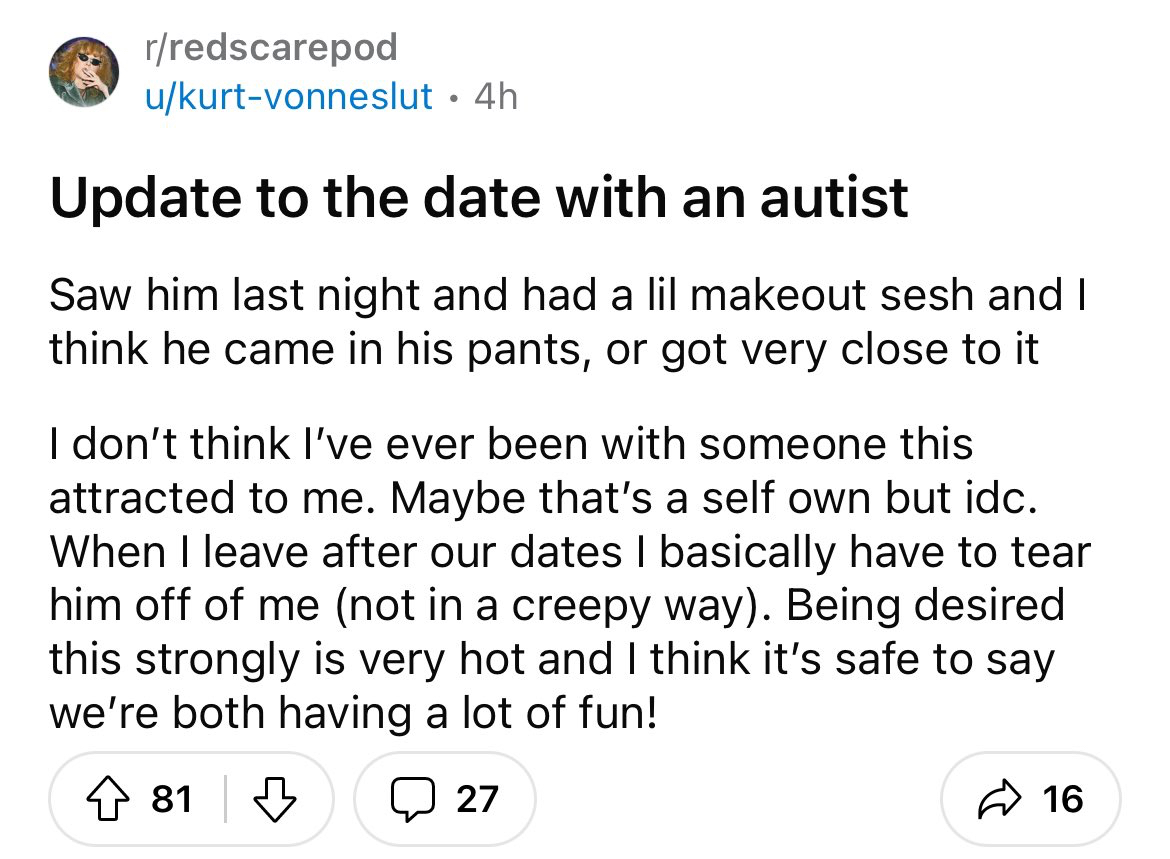Open the post titled 'Update to the date'
This screenshot has width=1170, height=859.
(480, 196)
